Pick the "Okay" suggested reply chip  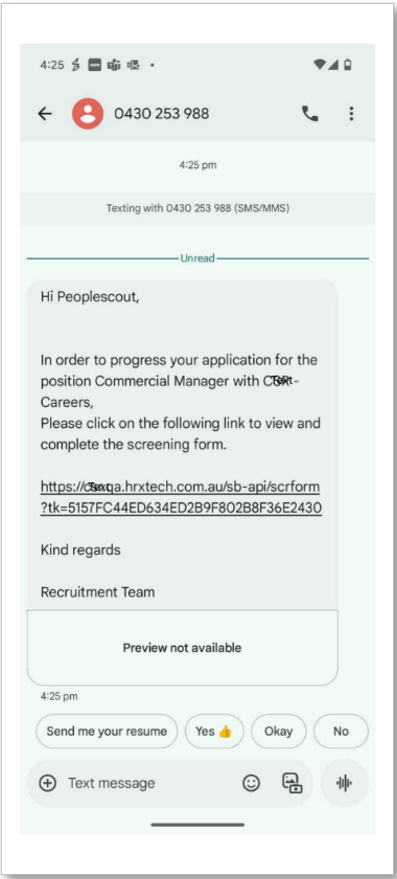279,731
